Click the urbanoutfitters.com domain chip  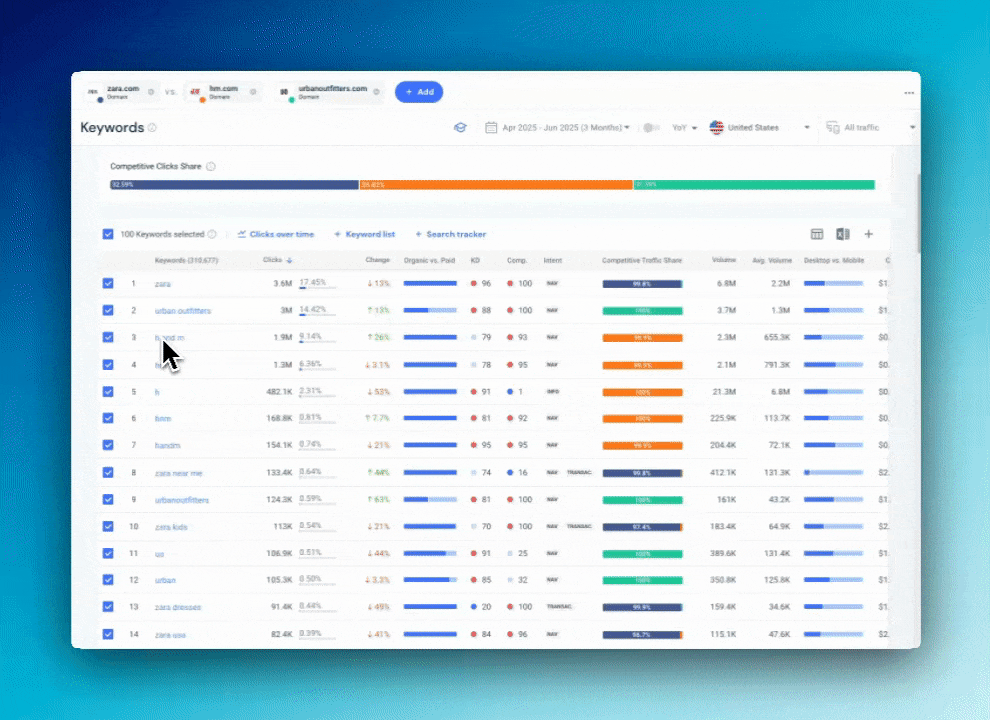point(329,92)
